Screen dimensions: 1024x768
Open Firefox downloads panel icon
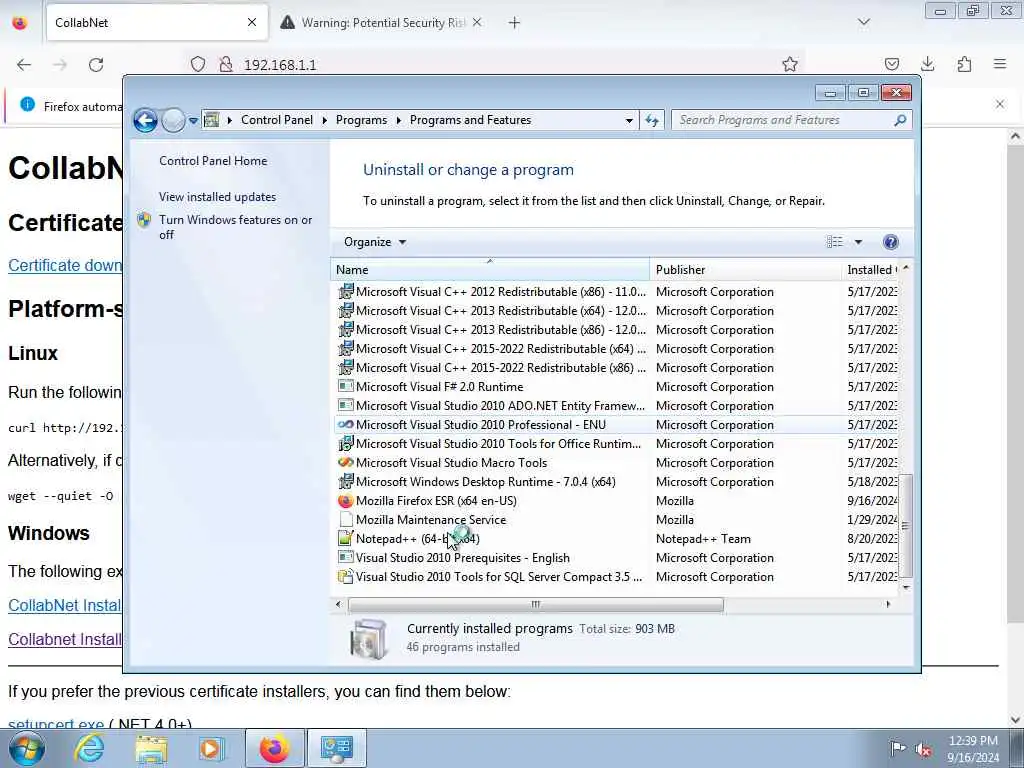(x=927, y=64)
